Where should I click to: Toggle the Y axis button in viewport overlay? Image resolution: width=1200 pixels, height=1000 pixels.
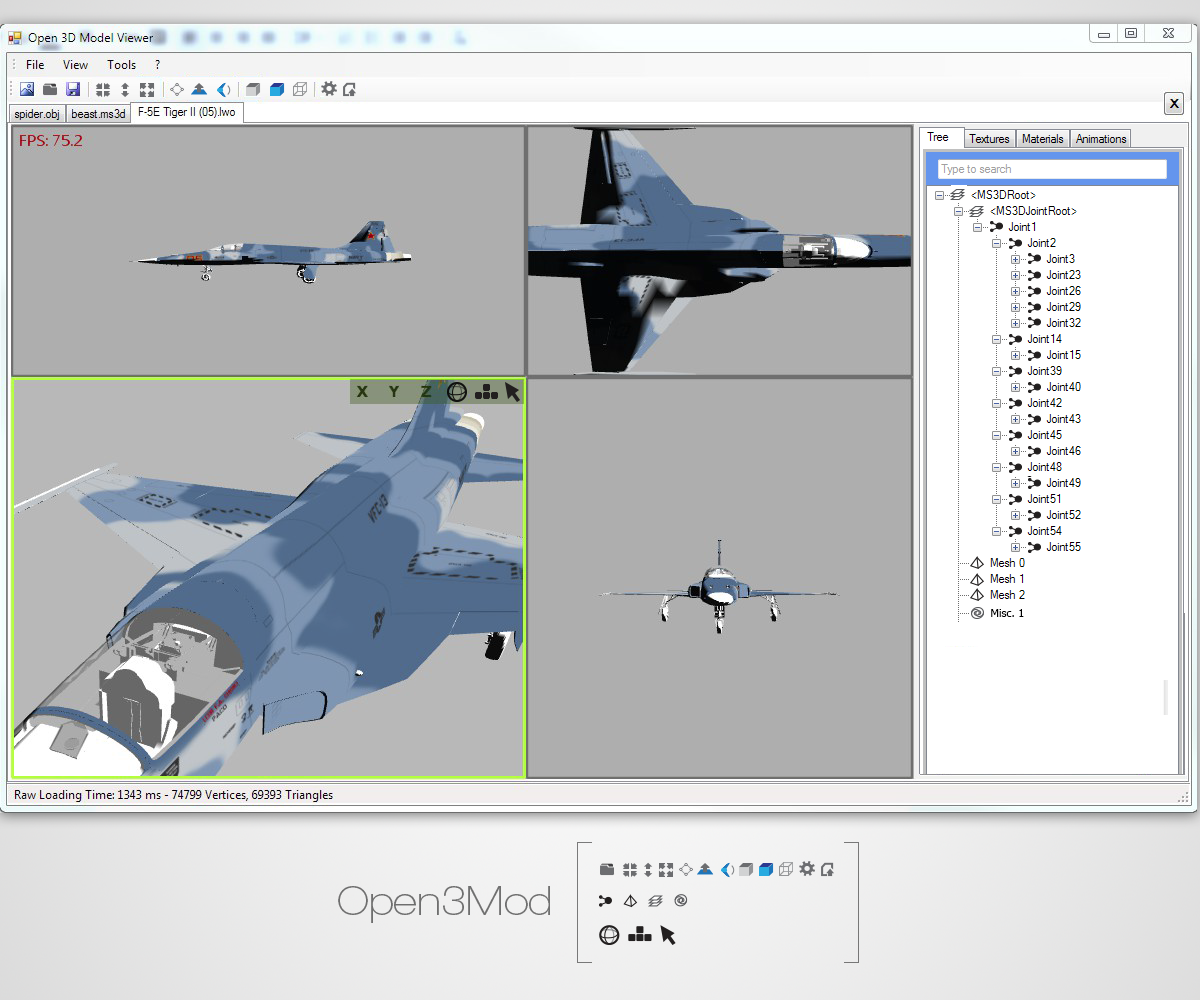coord(394,392)
